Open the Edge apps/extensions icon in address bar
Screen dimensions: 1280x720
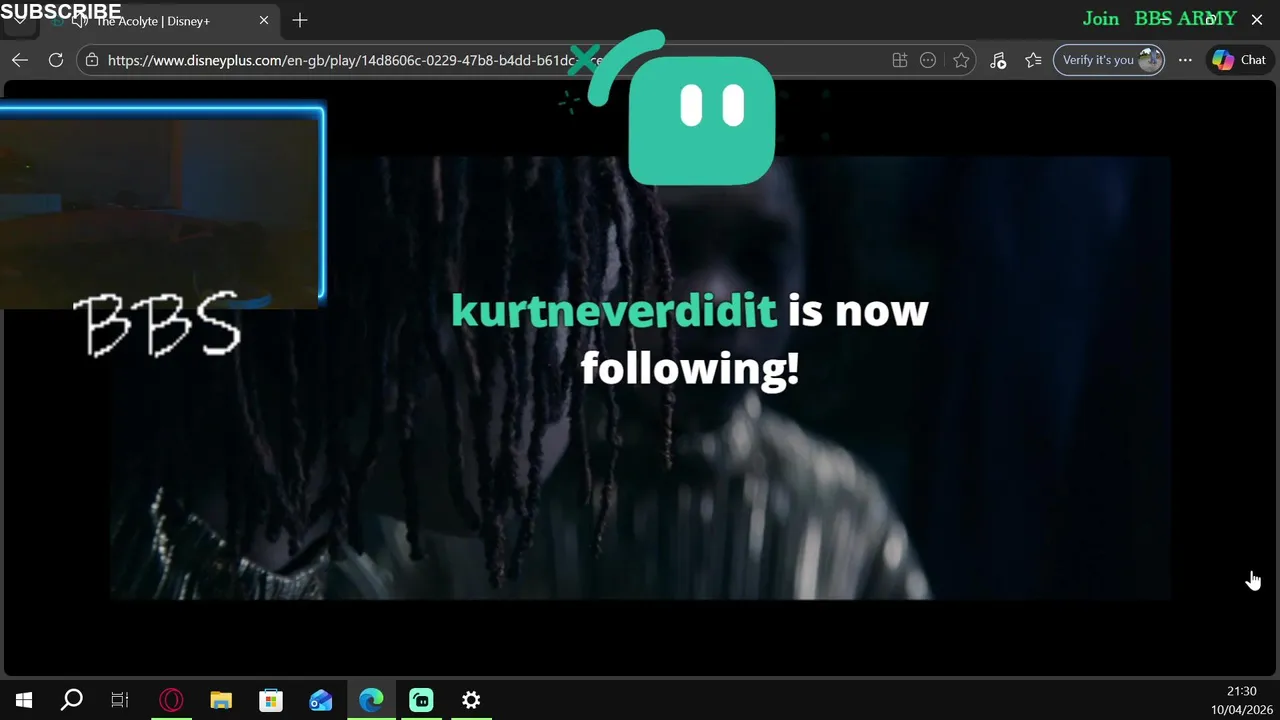tap(900, 60)
